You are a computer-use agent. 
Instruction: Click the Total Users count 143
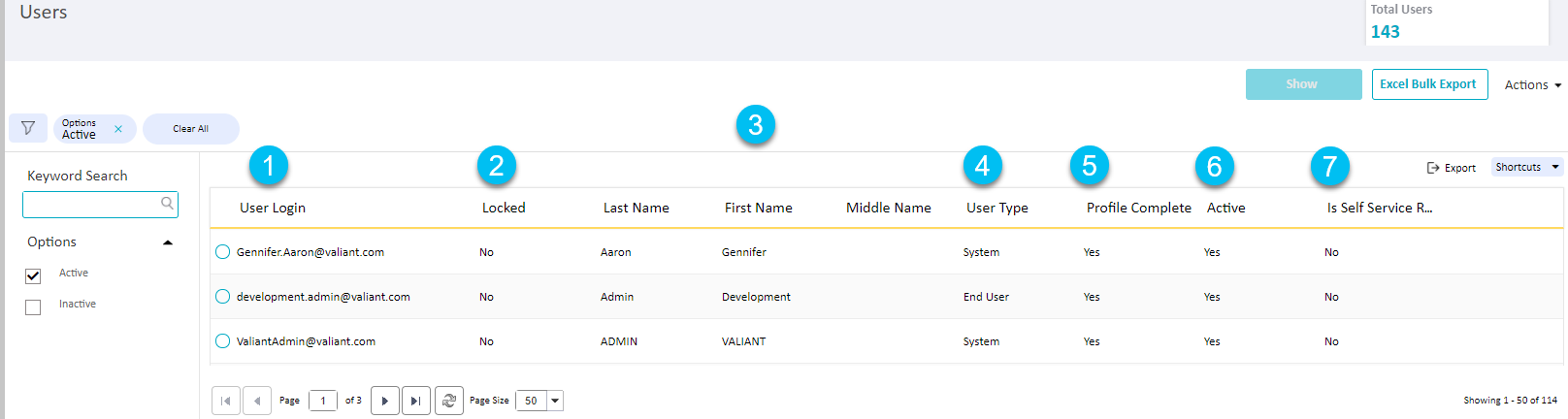coord(1385,32)
